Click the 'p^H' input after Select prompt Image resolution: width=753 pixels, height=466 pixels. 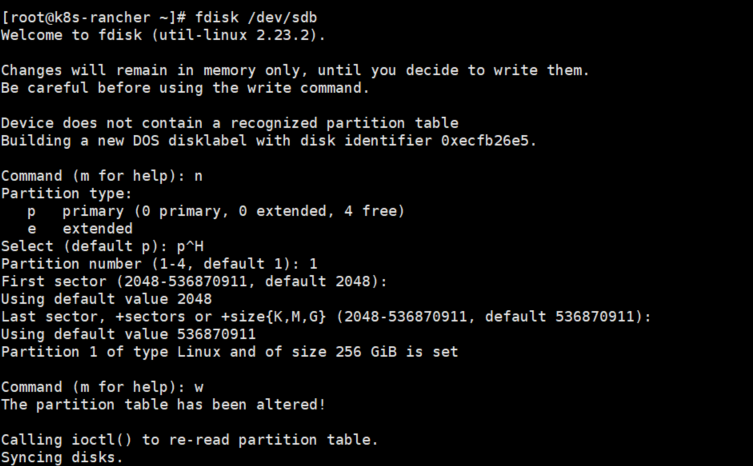(x=190, y=246)
